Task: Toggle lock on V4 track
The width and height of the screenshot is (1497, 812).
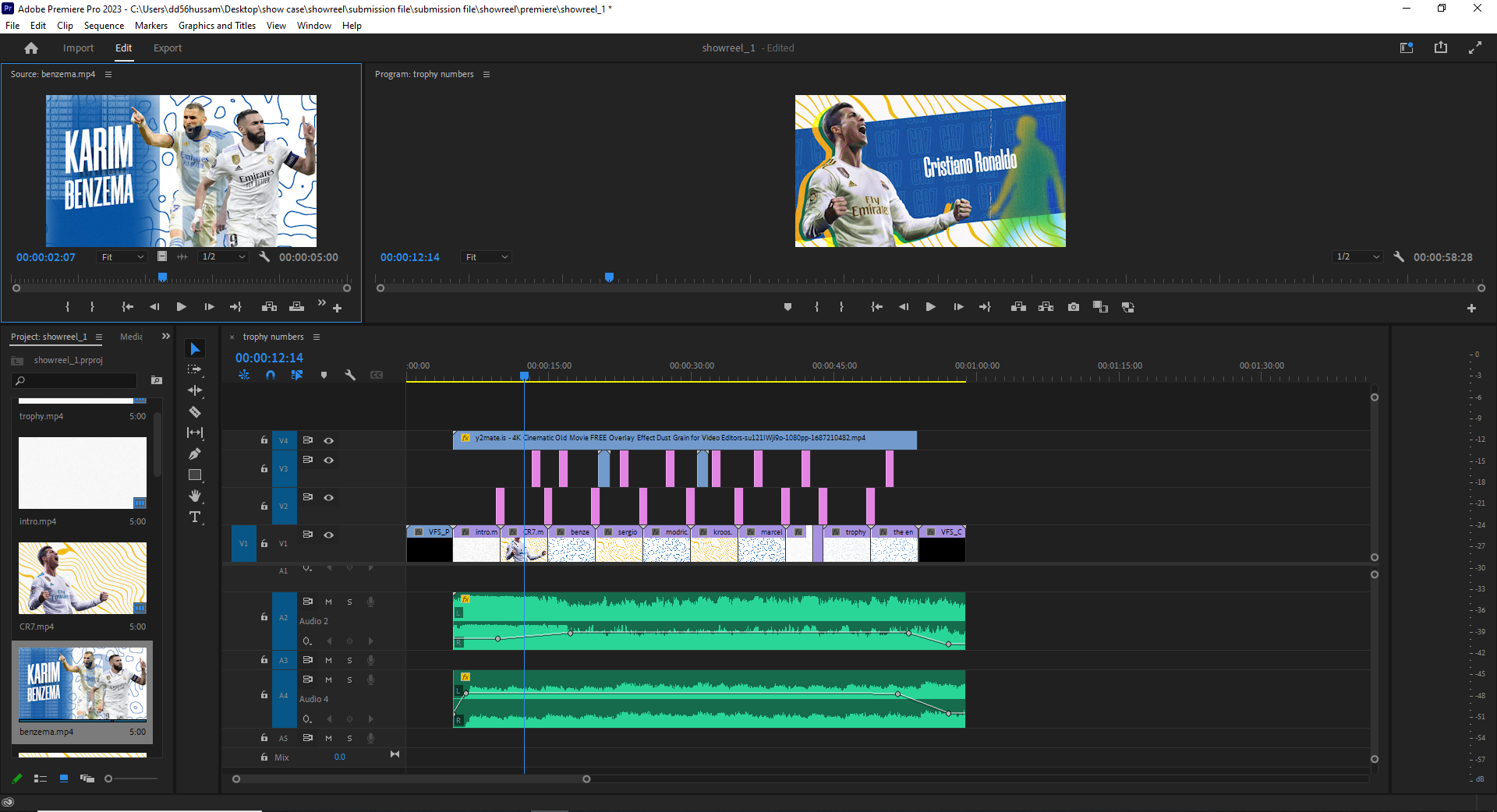Action: click(264, 440)
